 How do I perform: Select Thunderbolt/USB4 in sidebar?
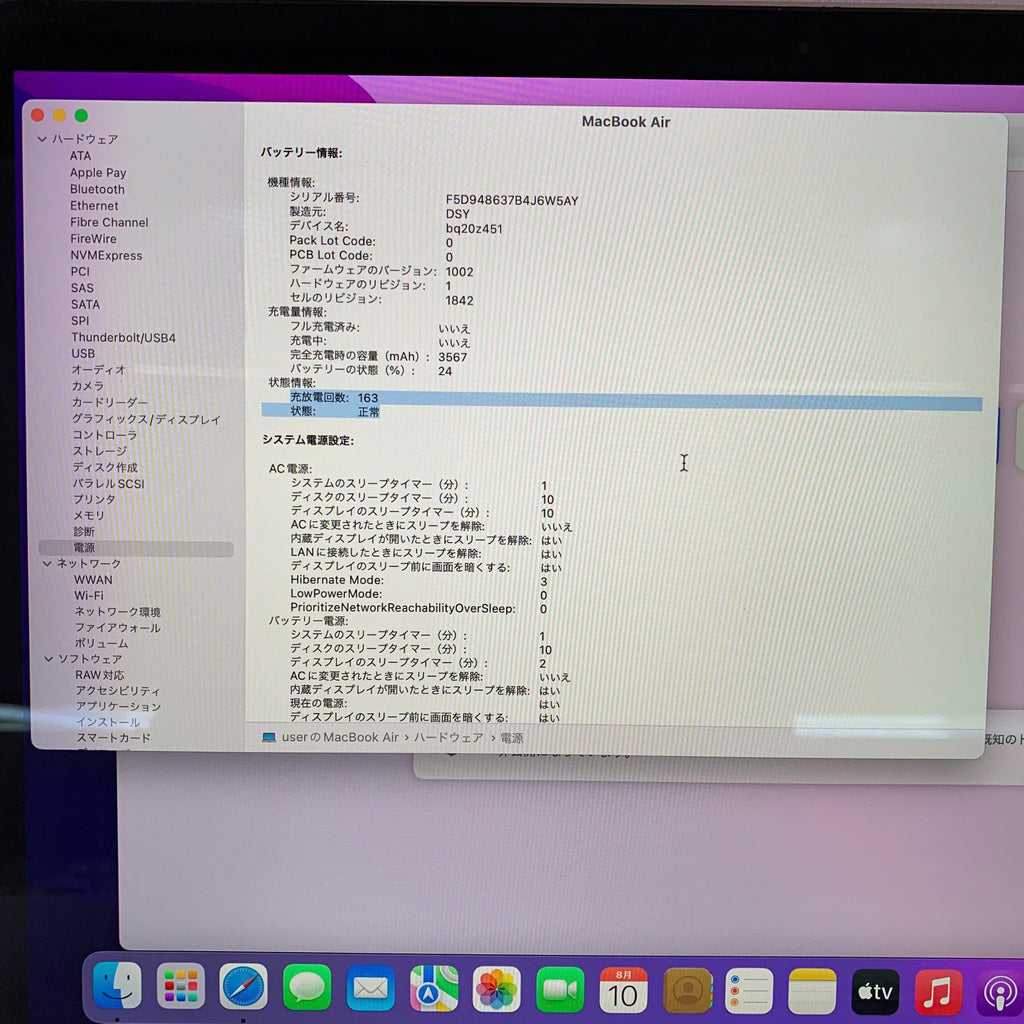(123, 338)
